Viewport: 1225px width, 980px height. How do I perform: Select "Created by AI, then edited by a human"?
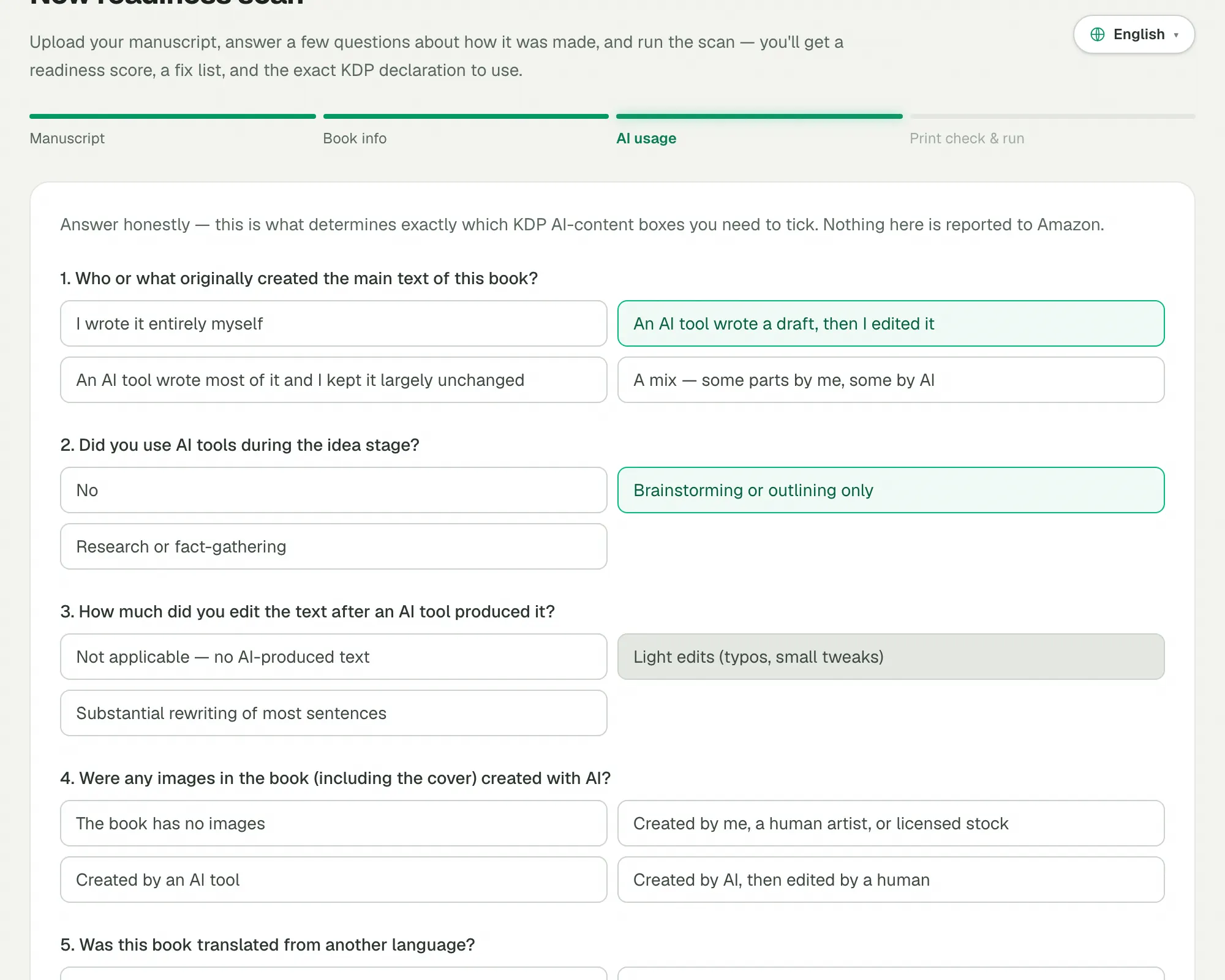tap(891, 880)
